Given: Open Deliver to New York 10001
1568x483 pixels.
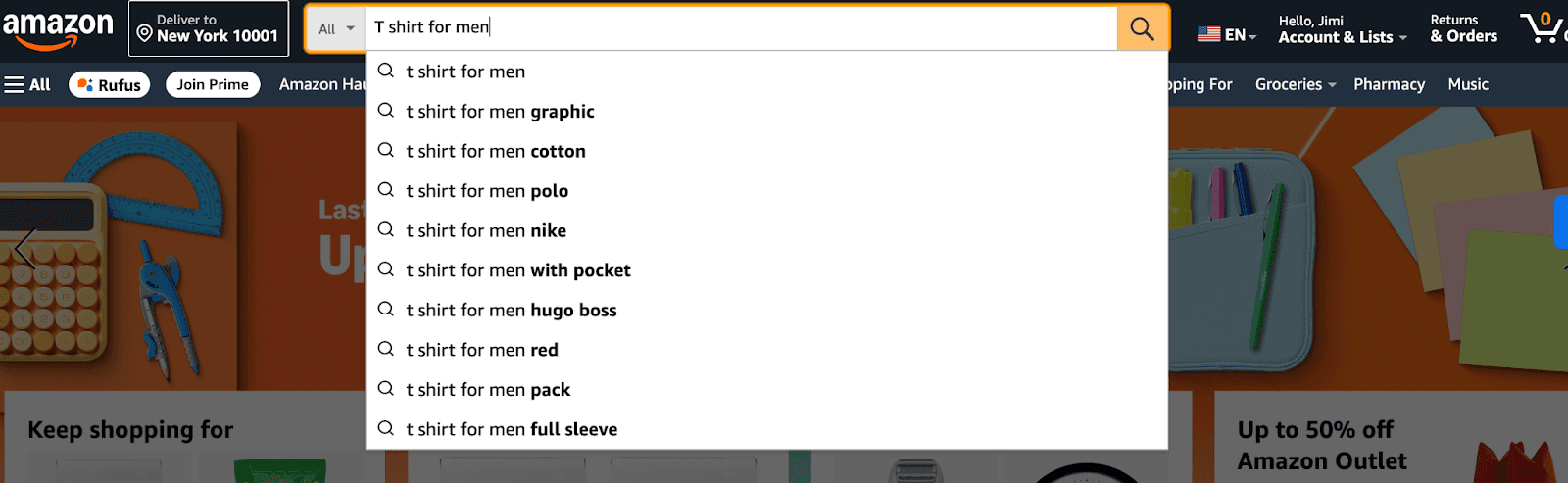Looking at the screenshot, I should click(209, 28).
